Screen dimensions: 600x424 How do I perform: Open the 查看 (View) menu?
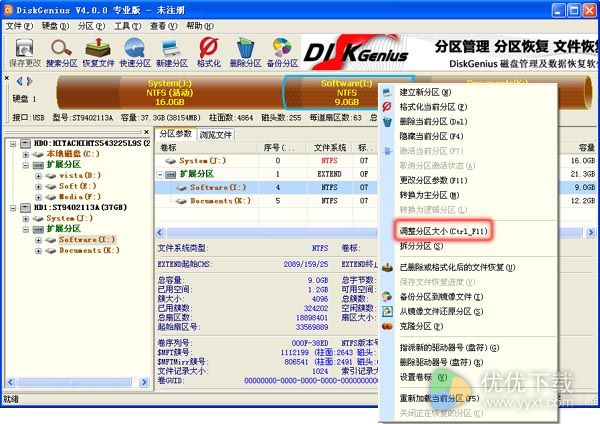click(x=163, y=26)
